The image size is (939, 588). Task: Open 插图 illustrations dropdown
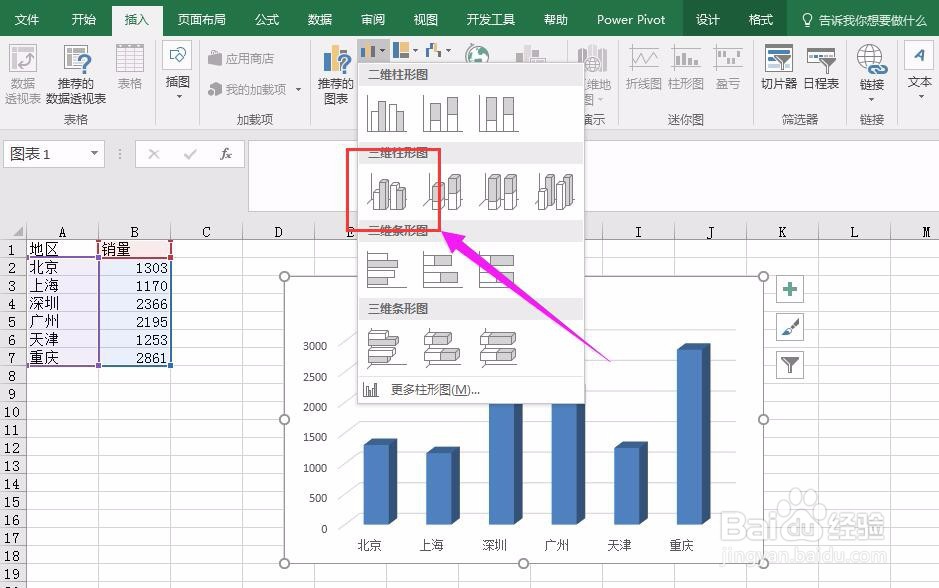pos(178,71)
